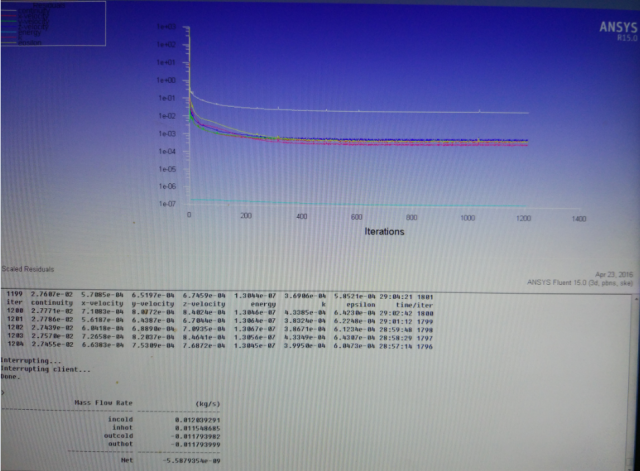The width and height of the screenshot is (640, 471).
Task: Click the white continuity residual curve
Action: click(400, 109)
